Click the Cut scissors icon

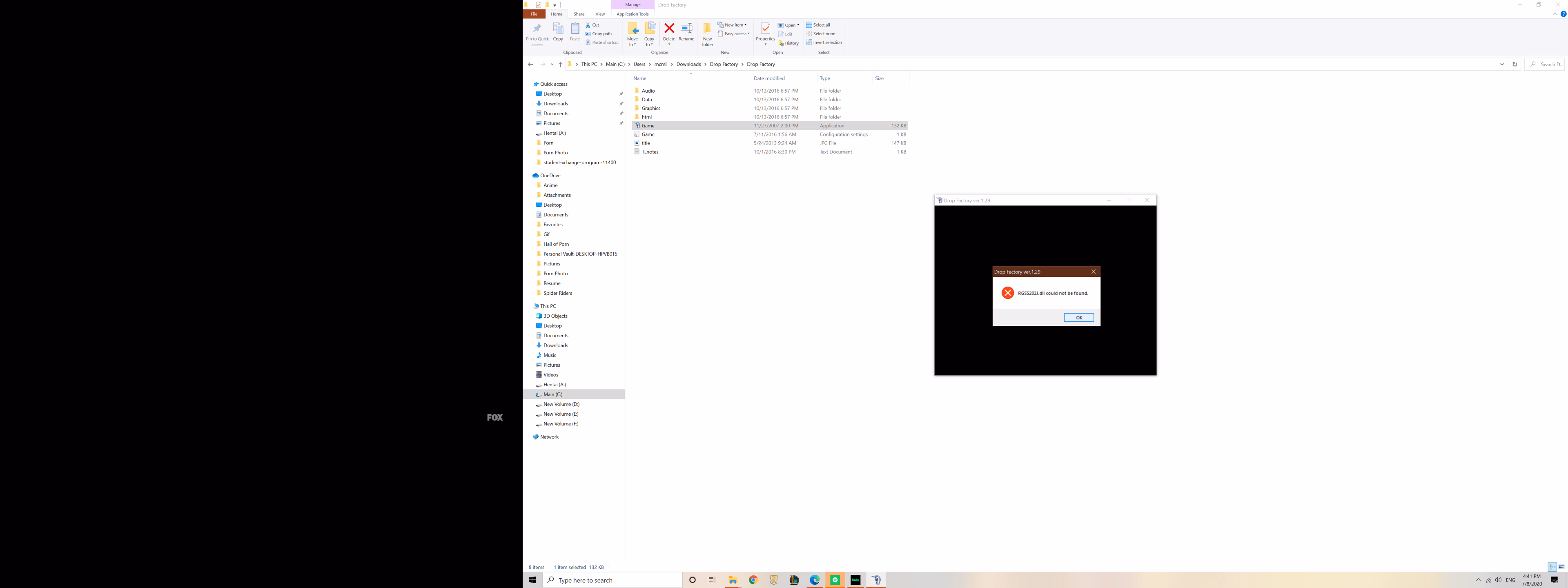(x=588, y=25)
